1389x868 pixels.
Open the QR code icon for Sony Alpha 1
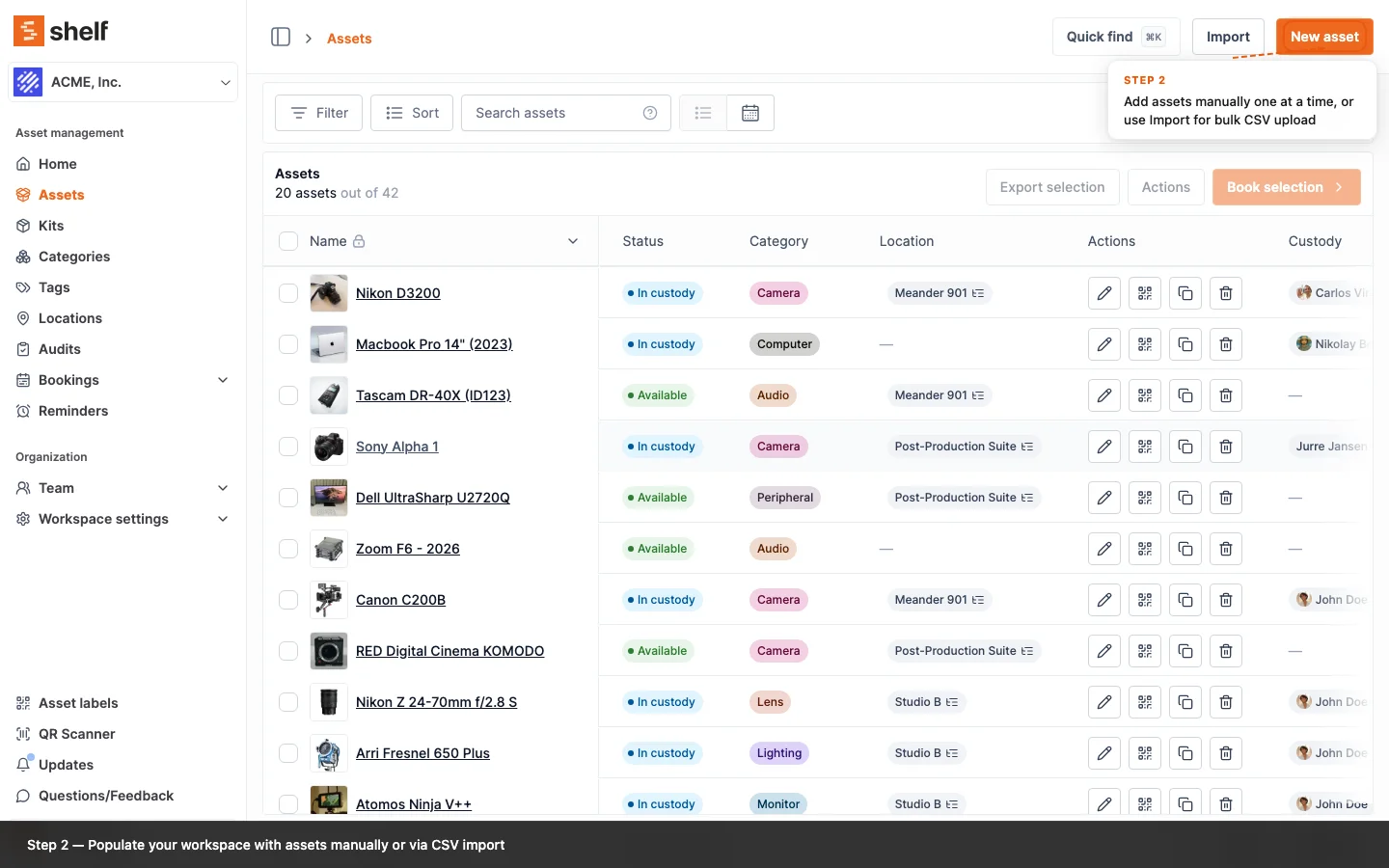click(x=1145, y=447)
